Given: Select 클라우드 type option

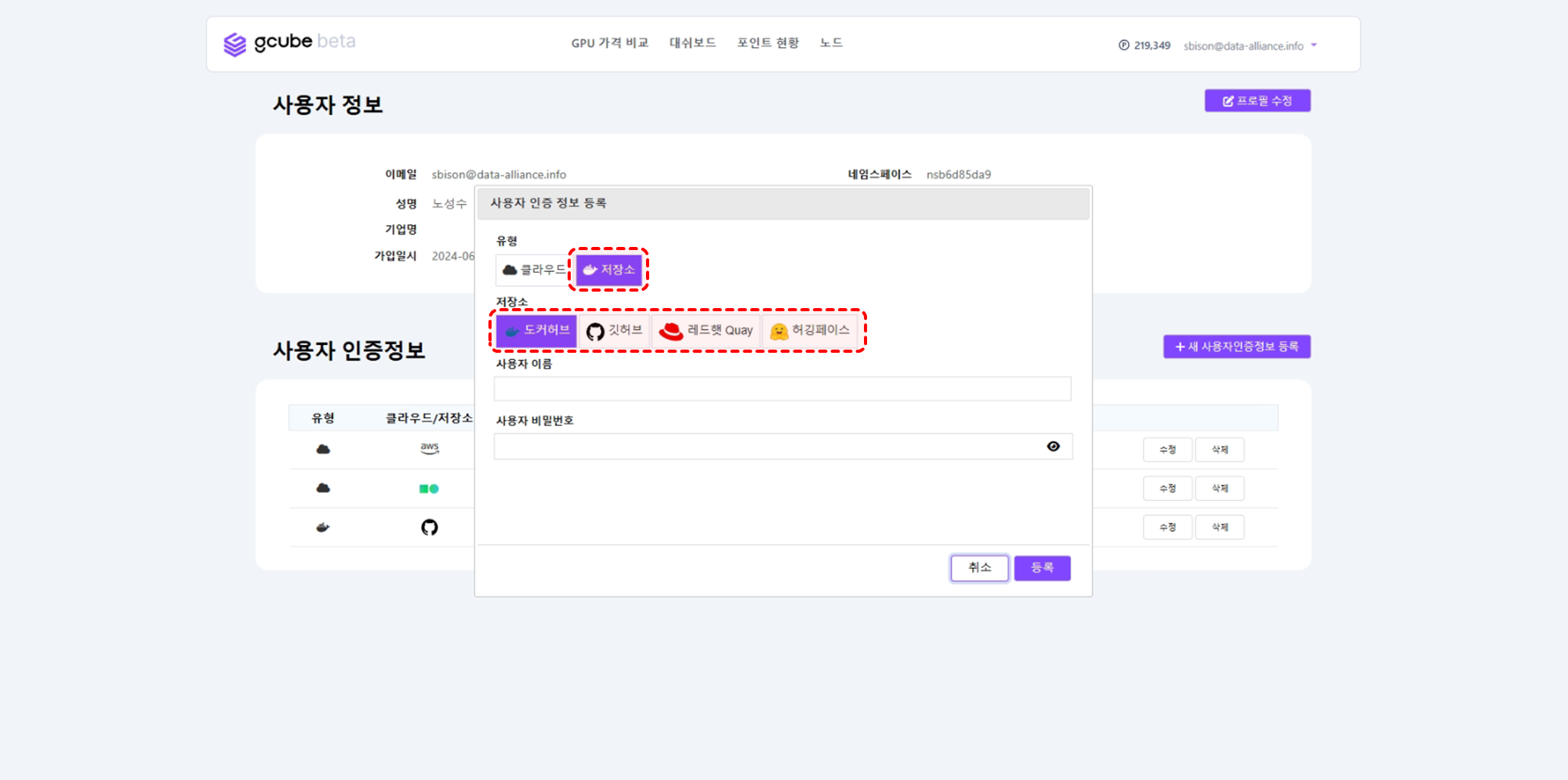Looking at the screenshot, I should pyautogui.click(x=533, y=270).
